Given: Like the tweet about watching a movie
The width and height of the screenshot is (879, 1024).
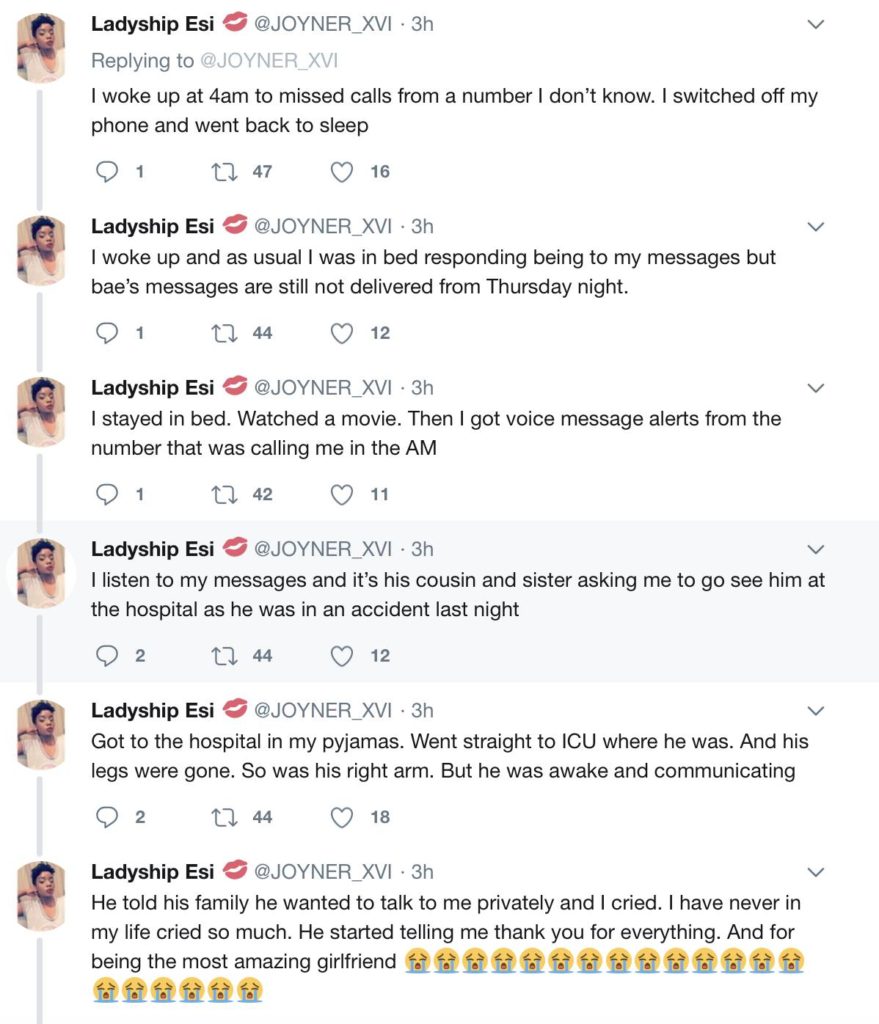Looking at the screenshot, I should [x=342, y=494].
